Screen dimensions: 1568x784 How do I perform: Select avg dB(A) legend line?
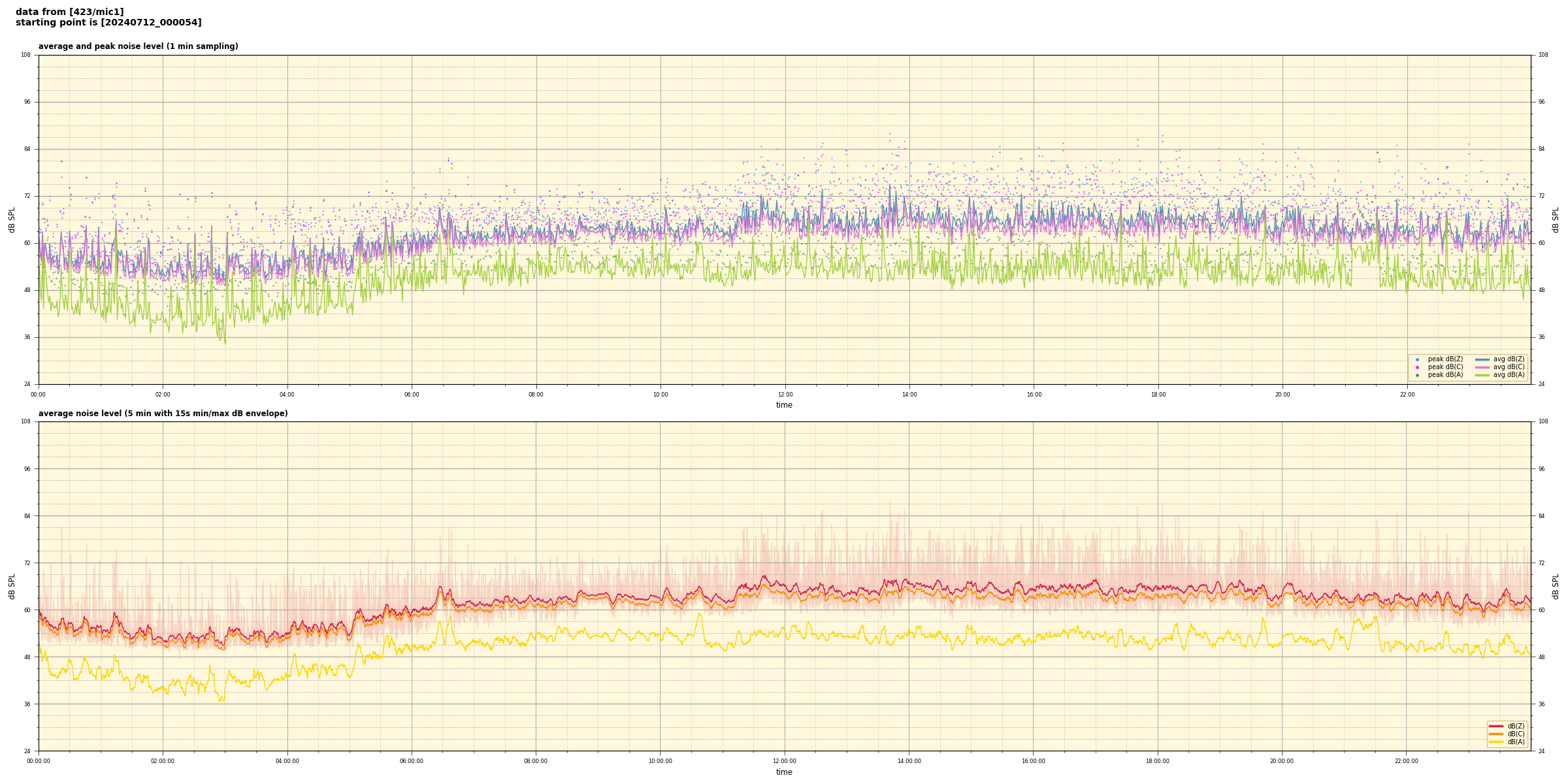pyautogui.click(x=1482, y=375)
